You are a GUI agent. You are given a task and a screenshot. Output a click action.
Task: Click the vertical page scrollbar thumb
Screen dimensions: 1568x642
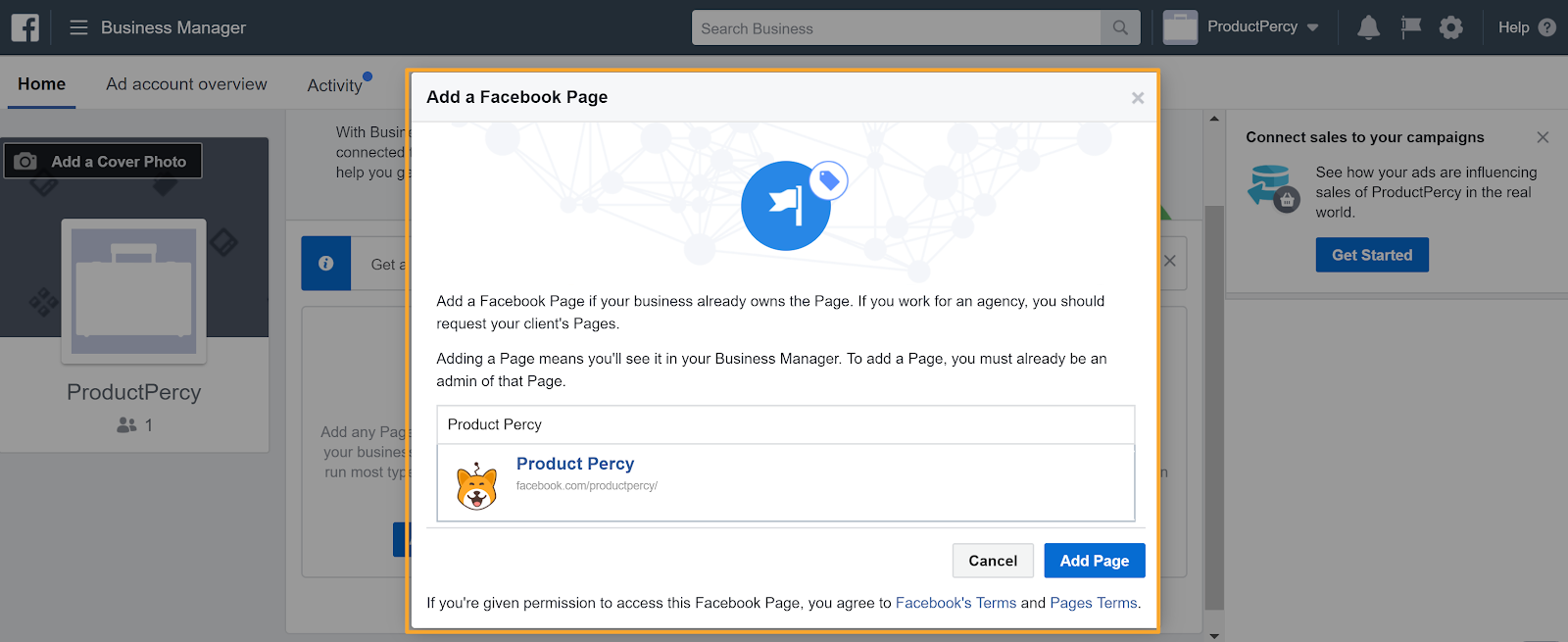[x=1214, y=407]
